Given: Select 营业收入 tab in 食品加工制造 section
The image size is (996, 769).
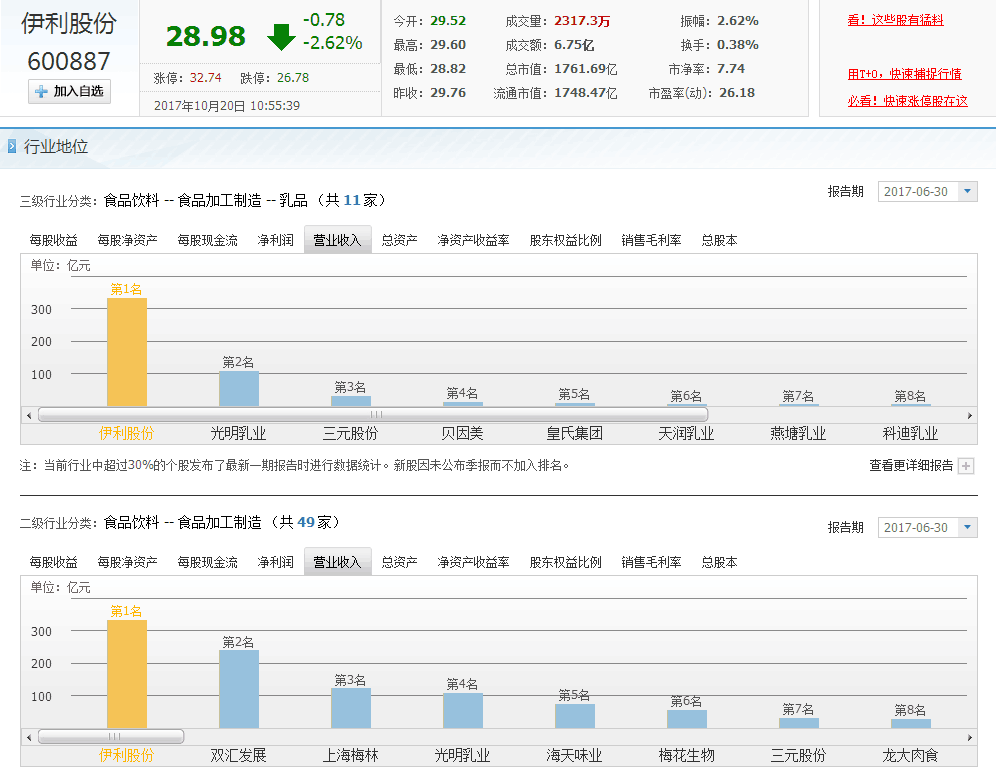Looking at the screenshot, I should pyautogui.click(x=337, y=562).
